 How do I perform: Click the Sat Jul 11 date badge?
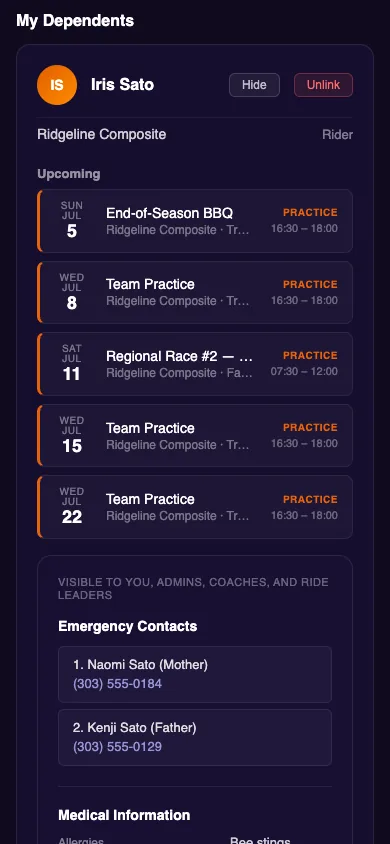pos(72,364)
